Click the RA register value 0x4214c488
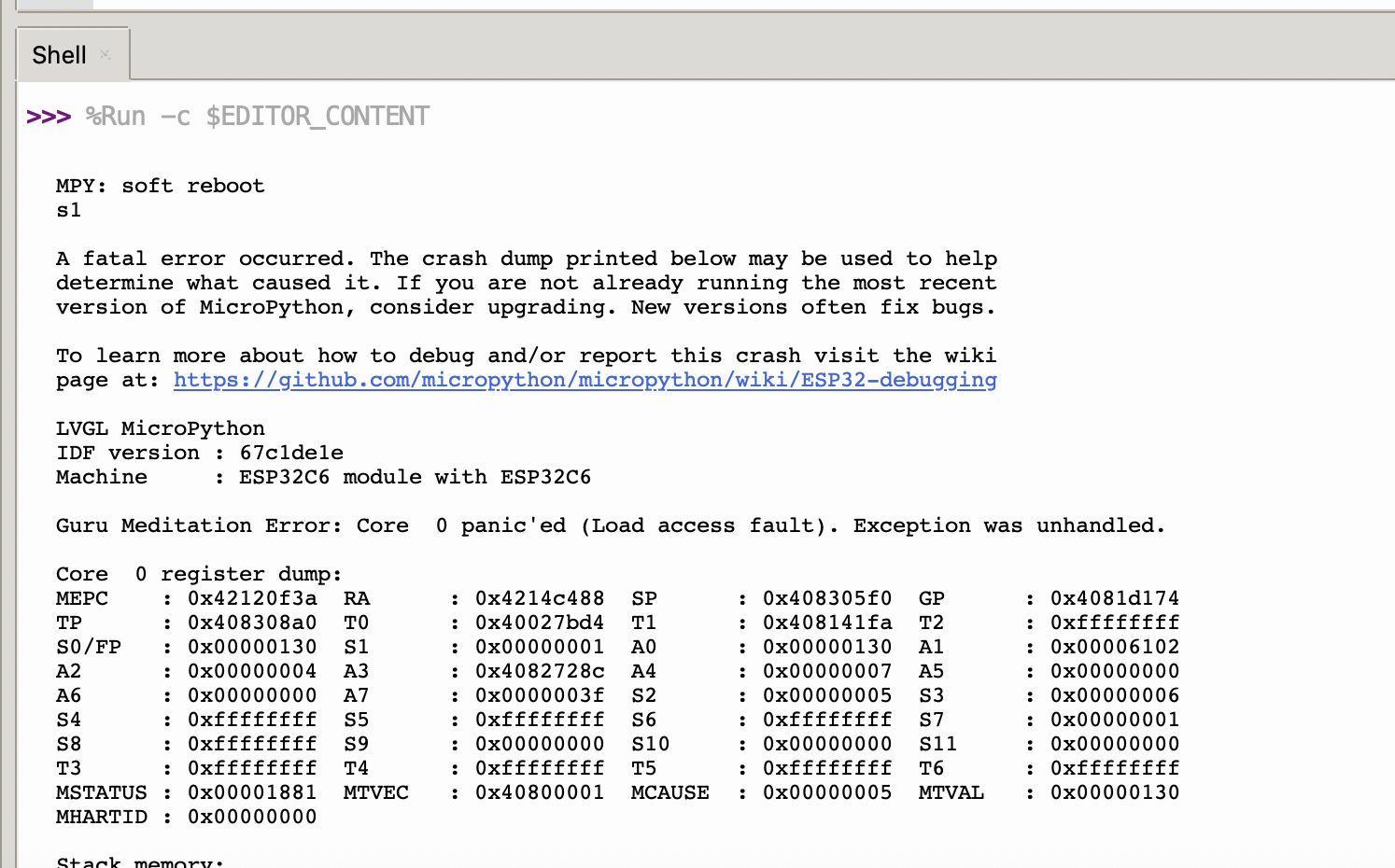 point(540,598)
